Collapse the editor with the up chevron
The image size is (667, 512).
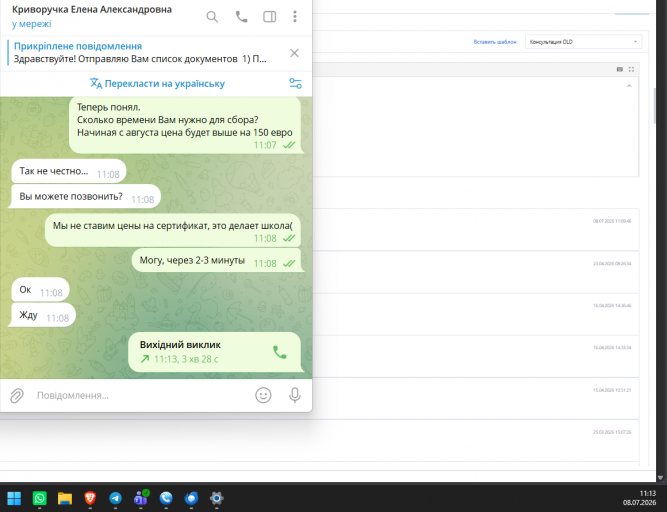pos(629,86)
